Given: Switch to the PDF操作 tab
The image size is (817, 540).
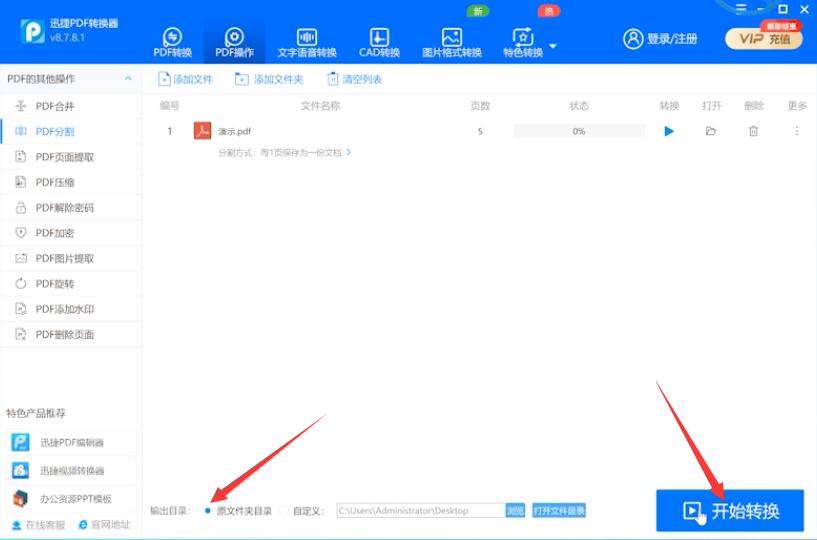Looking at the screenshot, I should (x=234, y=42).
